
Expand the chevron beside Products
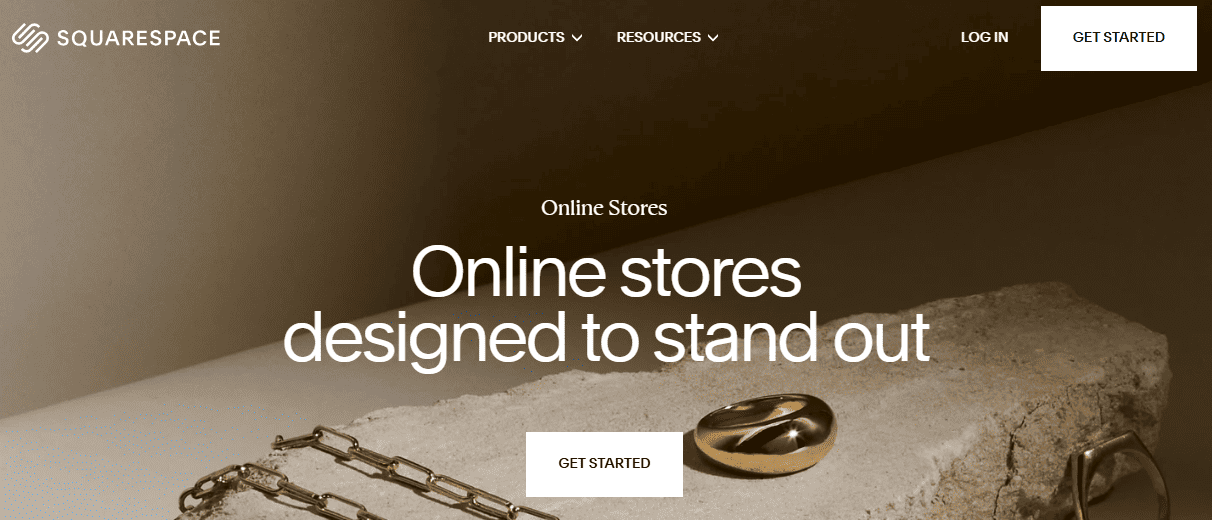[x=577, y=38]
